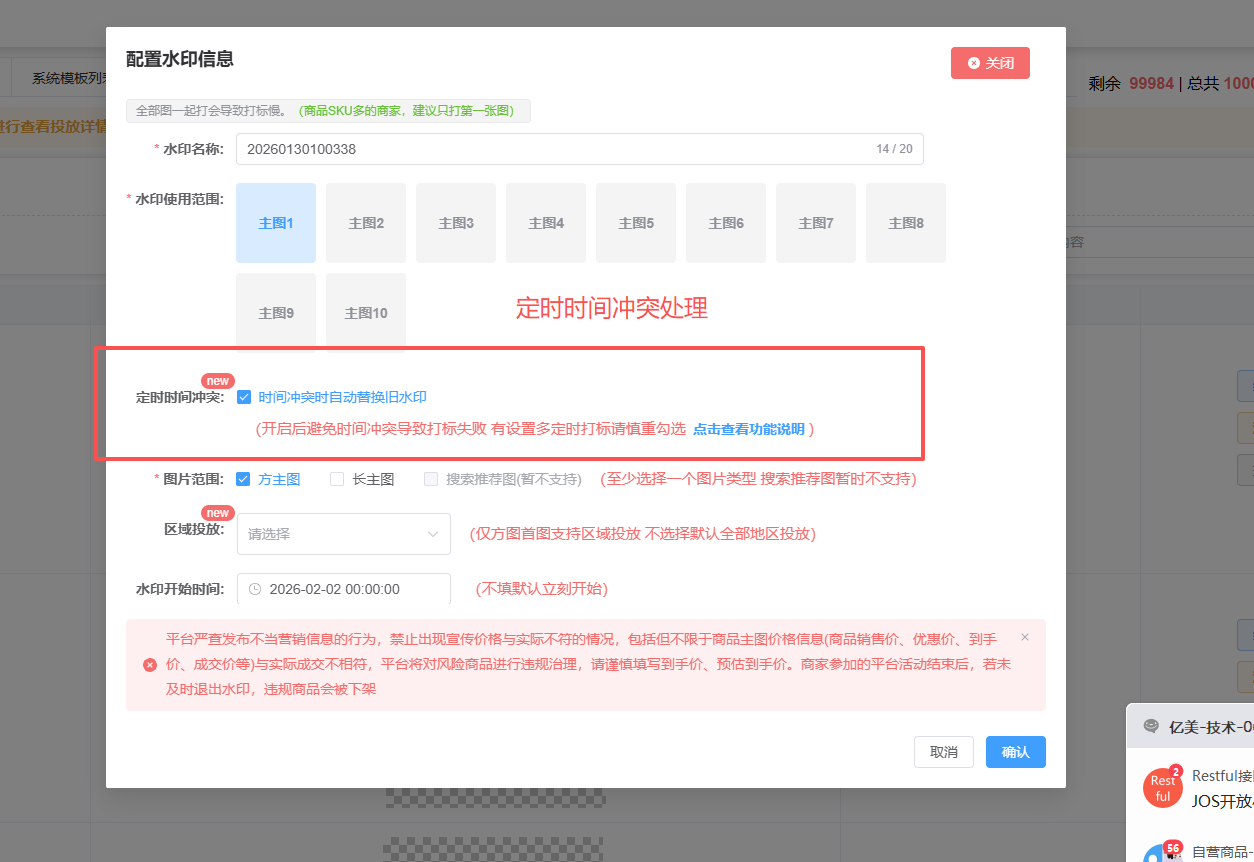Image resolution: width=1254 pixels, height=862 pixels.
Task: Click the chevron arrow in 区域投放 select
Action: 433,534
